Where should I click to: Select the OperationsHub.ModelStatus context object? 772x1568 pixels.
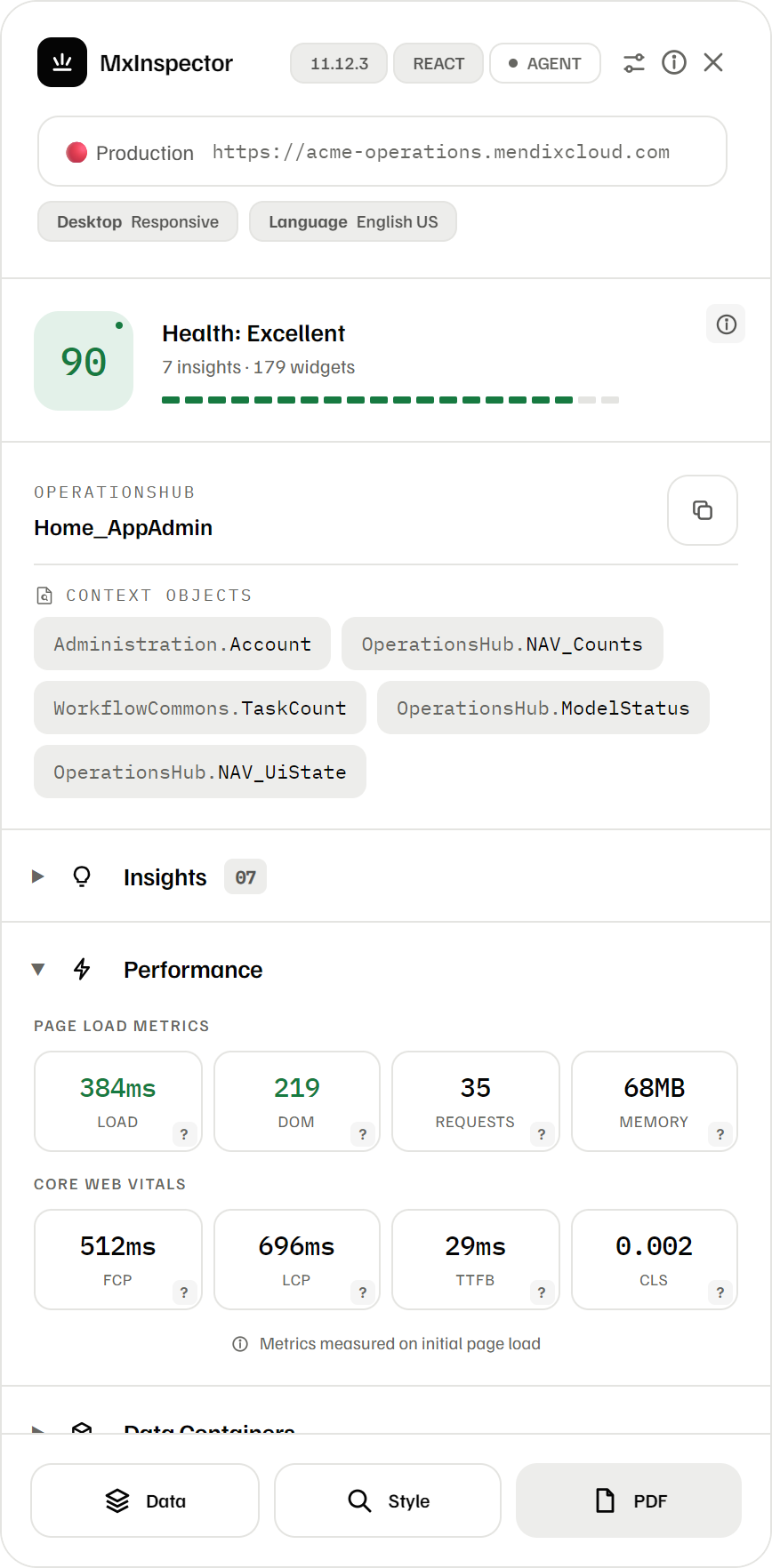pos(543,708)
